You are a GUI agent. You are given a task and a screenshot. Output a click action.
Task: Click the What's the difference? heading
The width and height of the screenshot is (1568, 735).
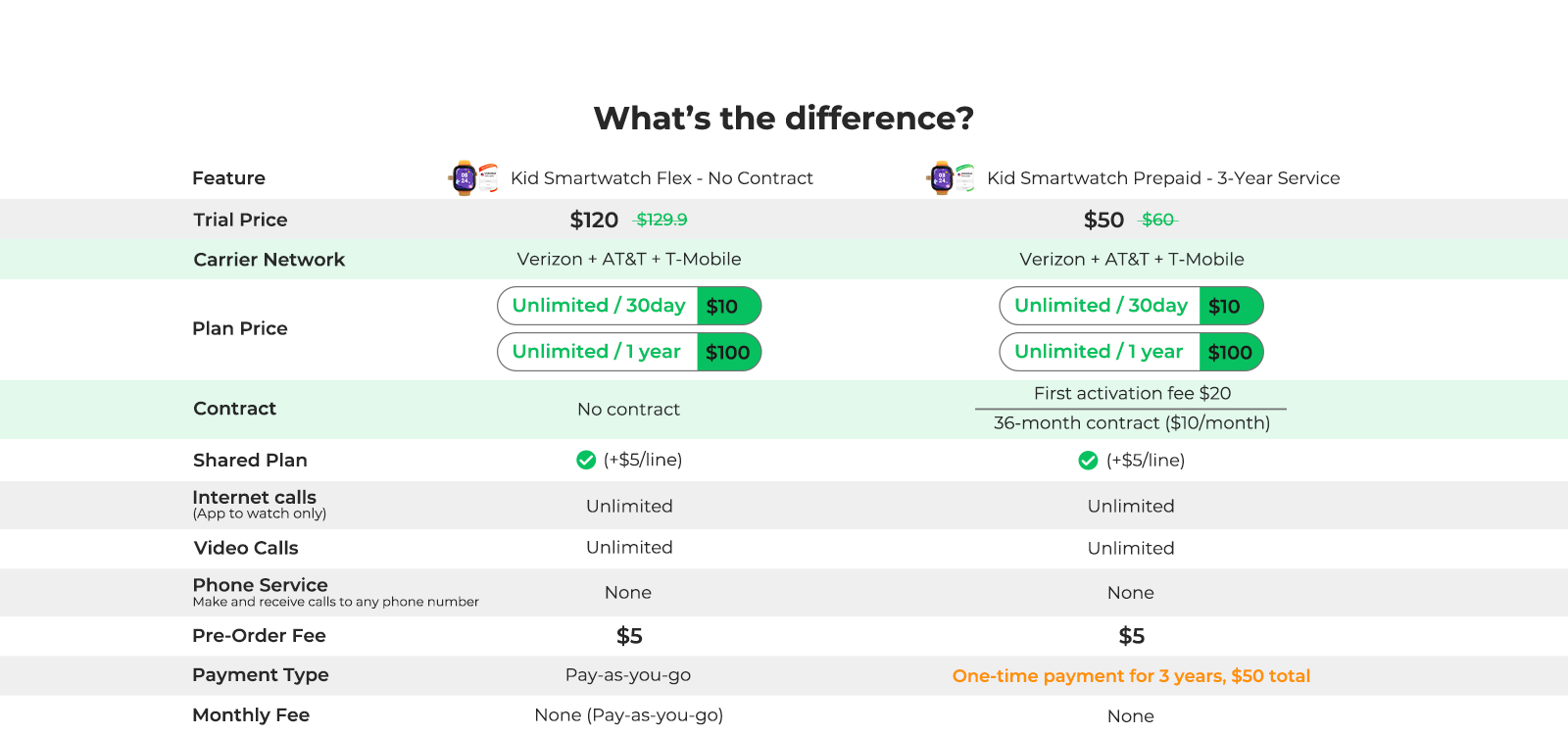click(784, 119)
